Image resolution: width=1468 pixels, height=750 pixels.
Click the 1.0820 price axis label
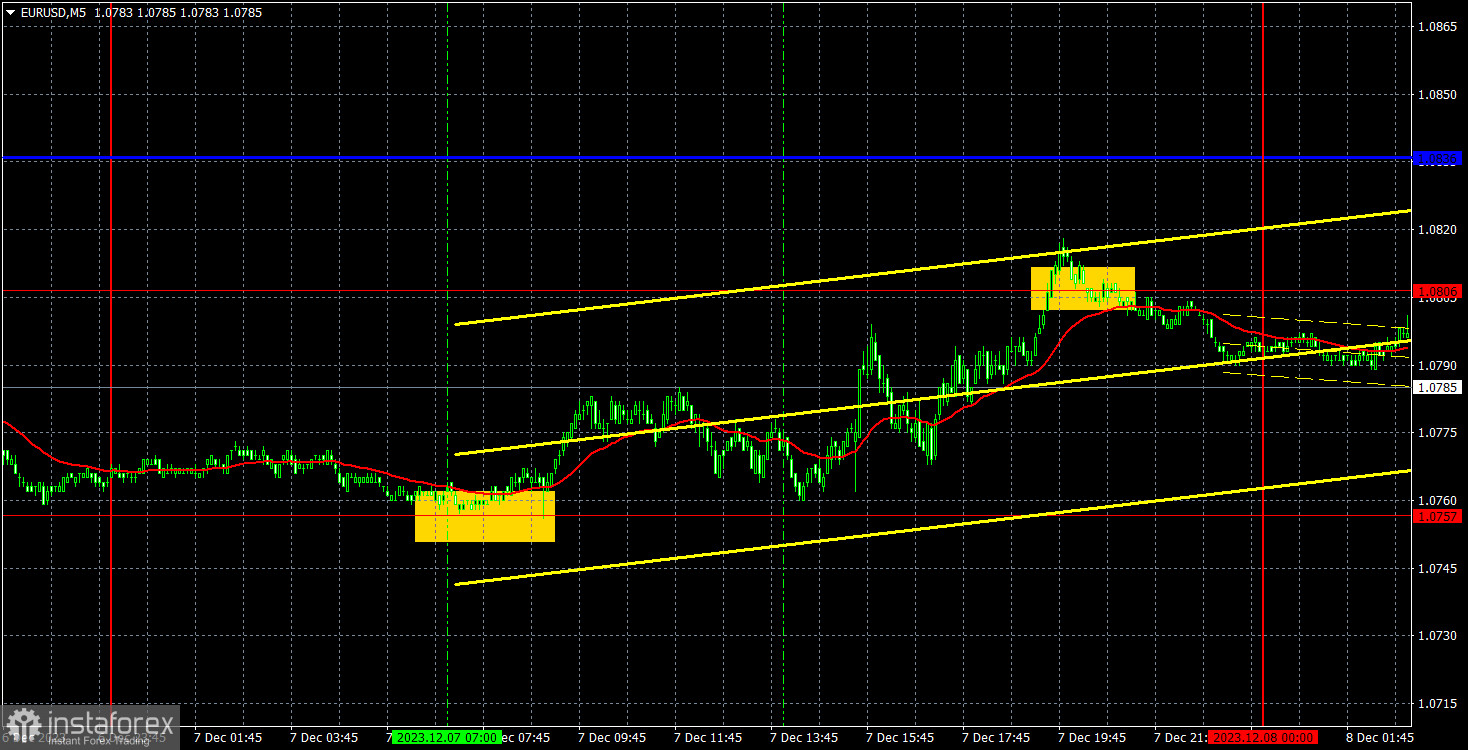(x=1436, y=229)
